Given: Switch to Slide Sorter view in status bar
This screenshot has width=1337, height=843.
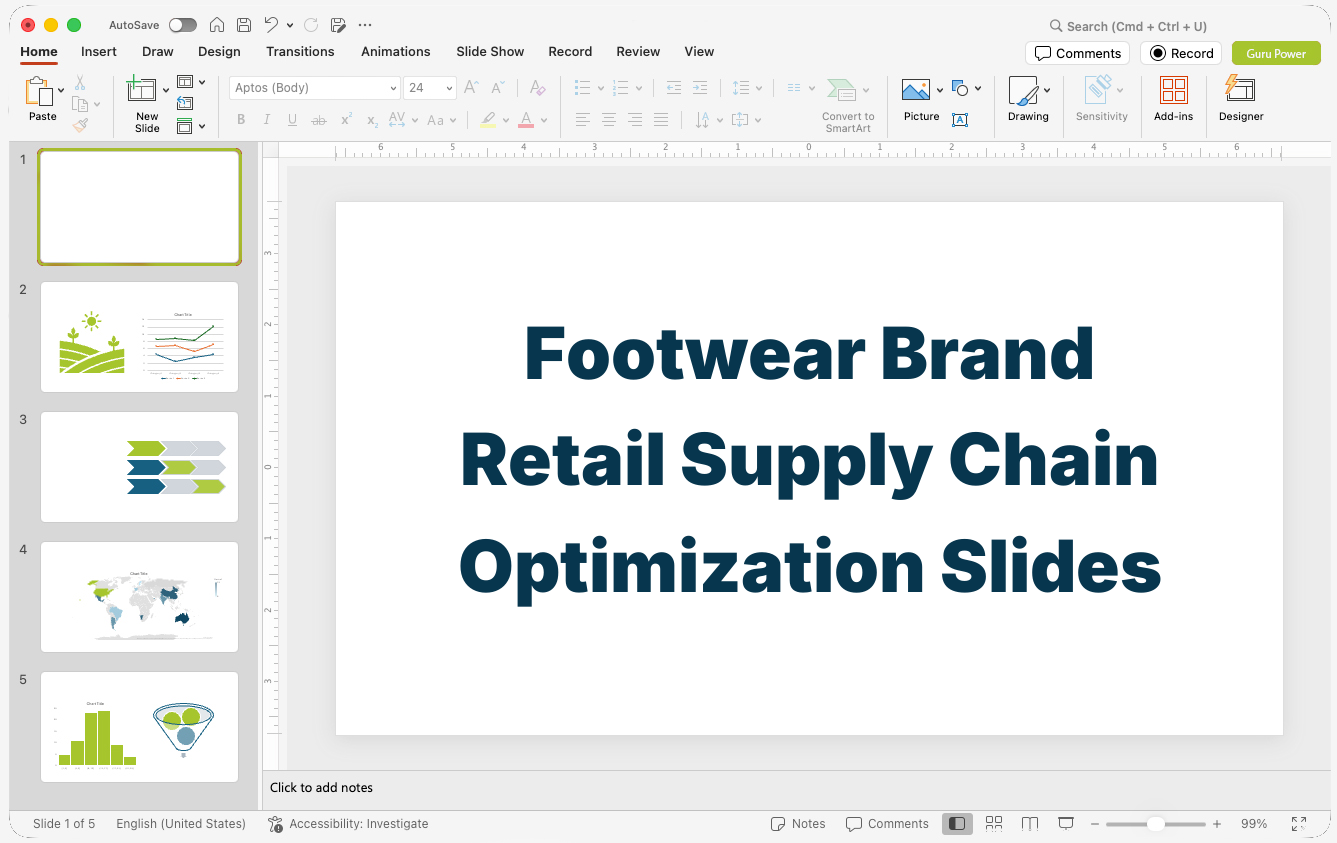Looking at the screenshot, I should pos(994,824).
